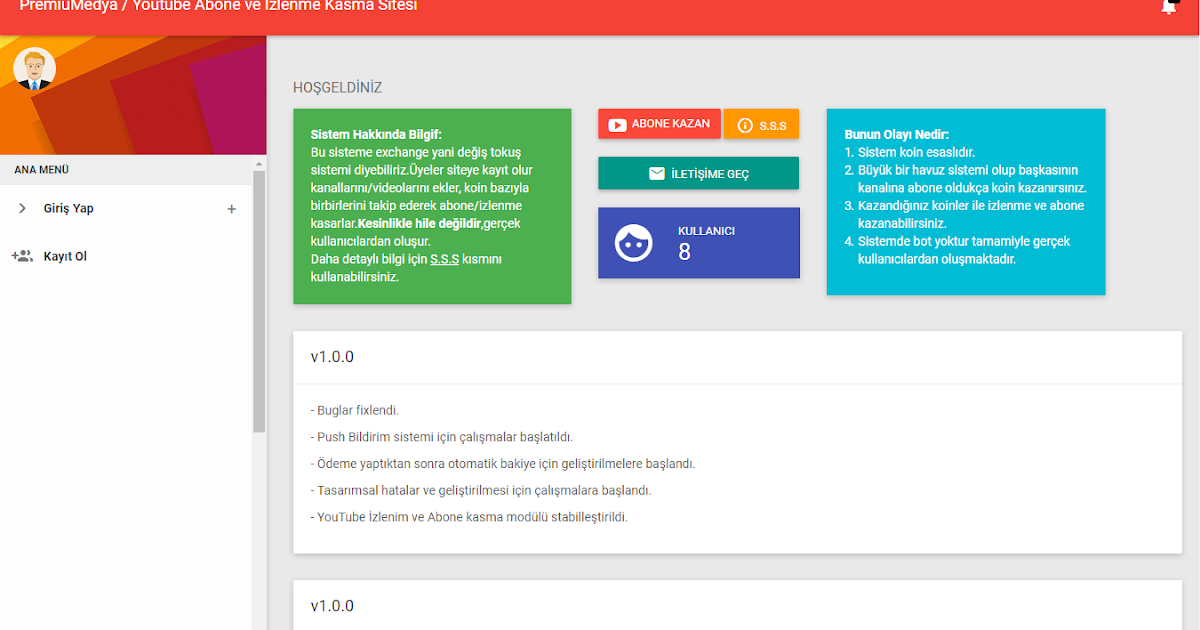Click the second v1.0.0 card title
1200x630 pixels.
[332, 606]
